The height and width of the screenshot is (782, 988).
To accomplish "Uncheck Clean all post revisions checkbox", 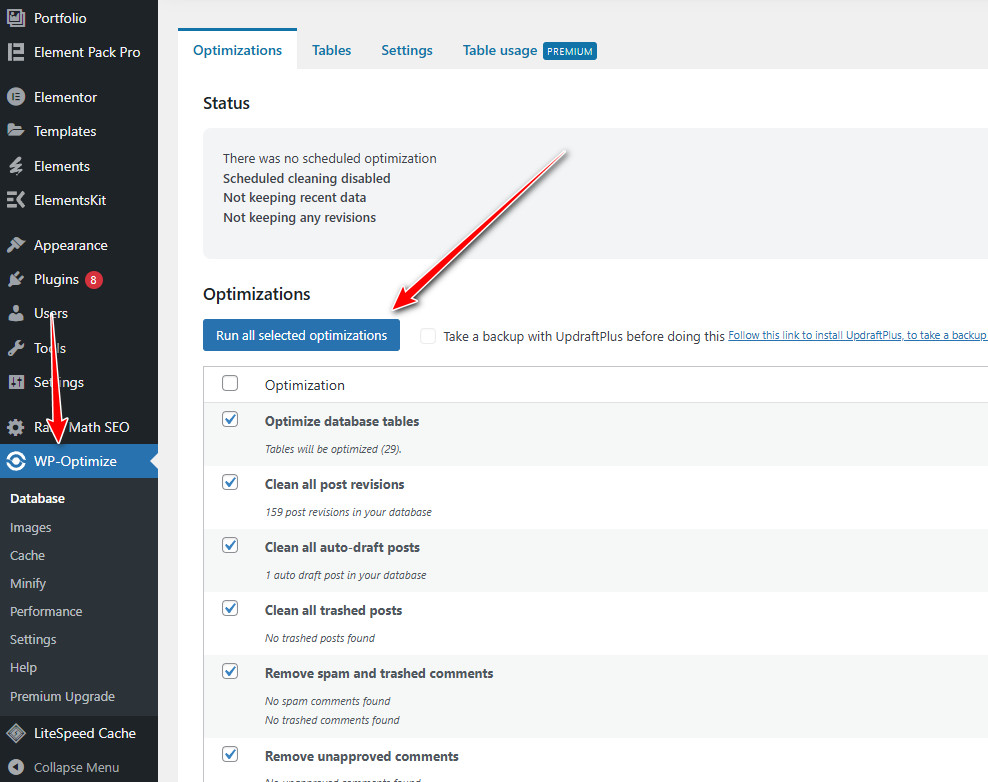I will pyautogui.click(x=230, y=483).
